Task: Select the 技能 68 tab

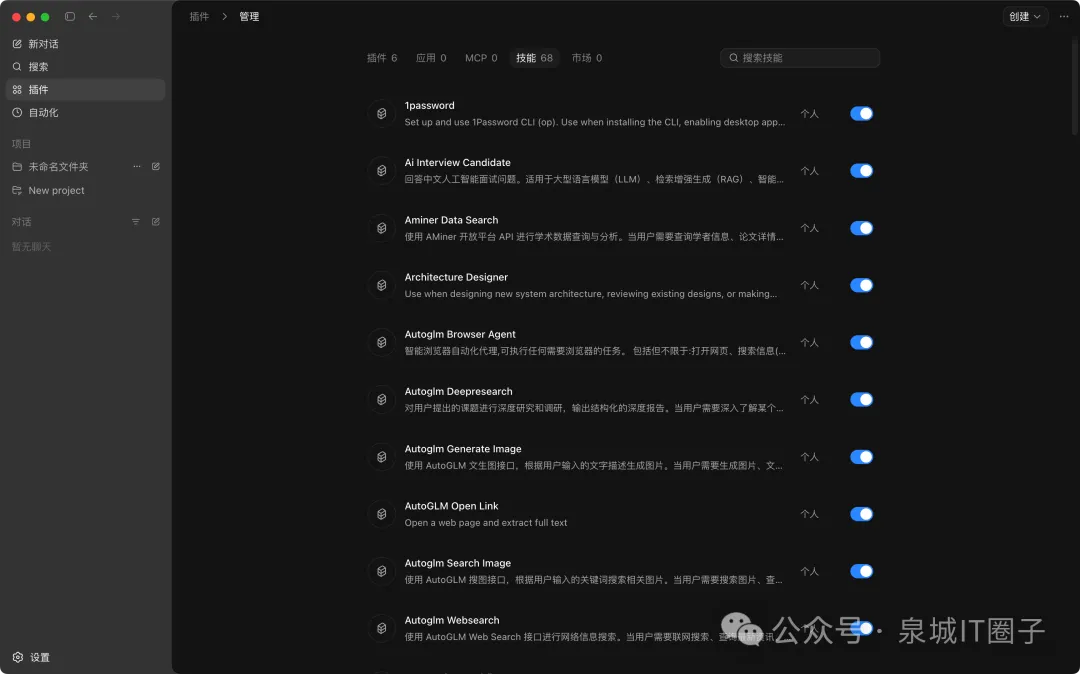Action: pos(534,58)
